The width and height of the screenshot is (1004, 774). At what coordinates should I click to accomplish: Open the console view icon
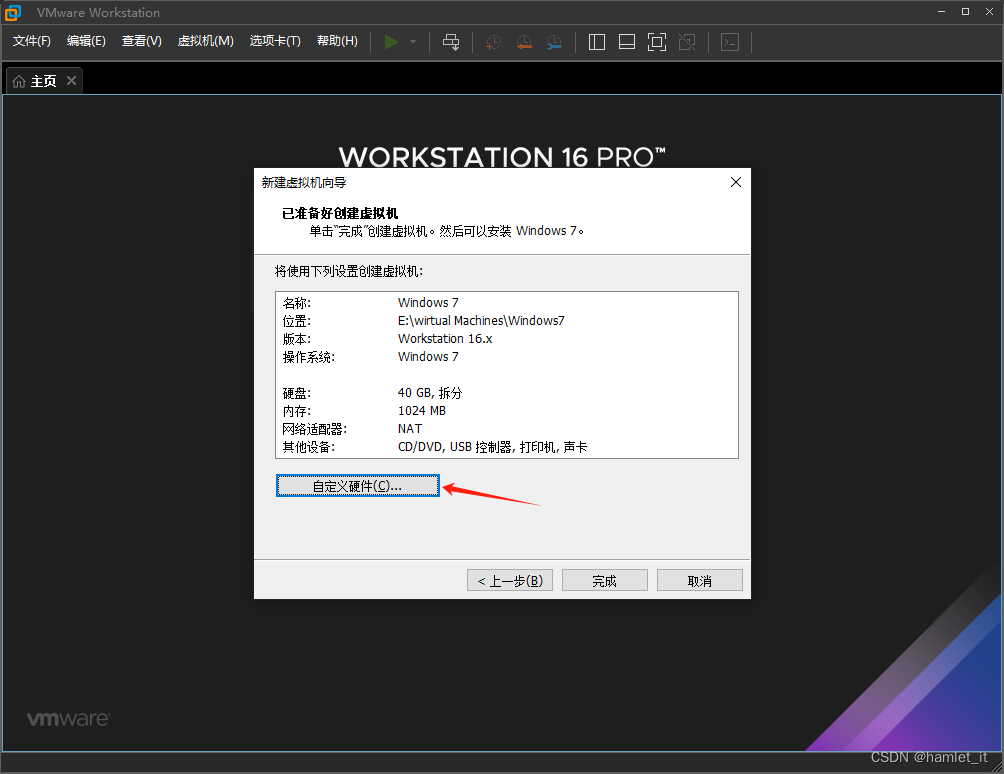pyautogui.click(x=730, y=42)
